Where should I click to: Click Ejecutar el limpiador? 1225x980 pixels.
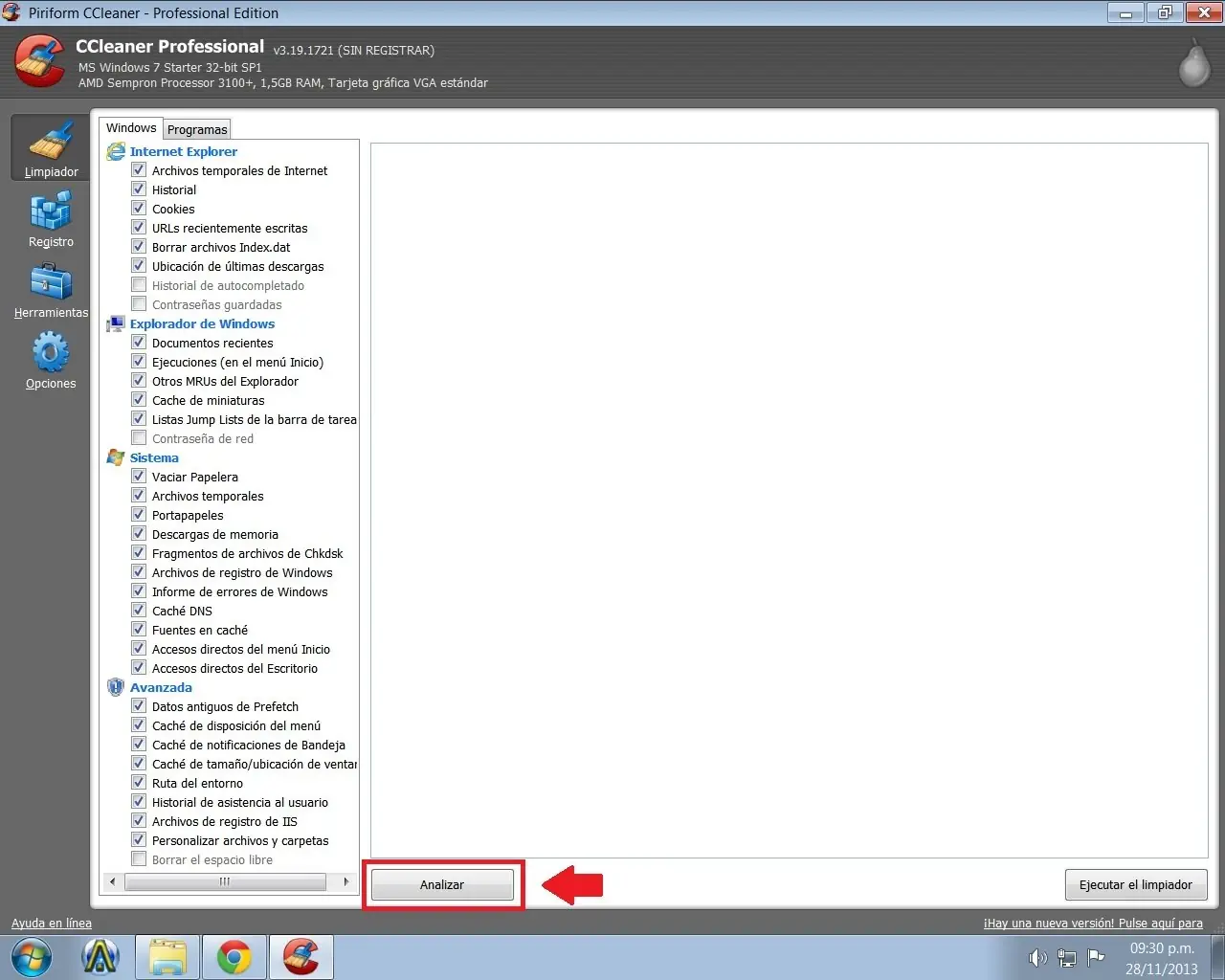click(1136, 884)
